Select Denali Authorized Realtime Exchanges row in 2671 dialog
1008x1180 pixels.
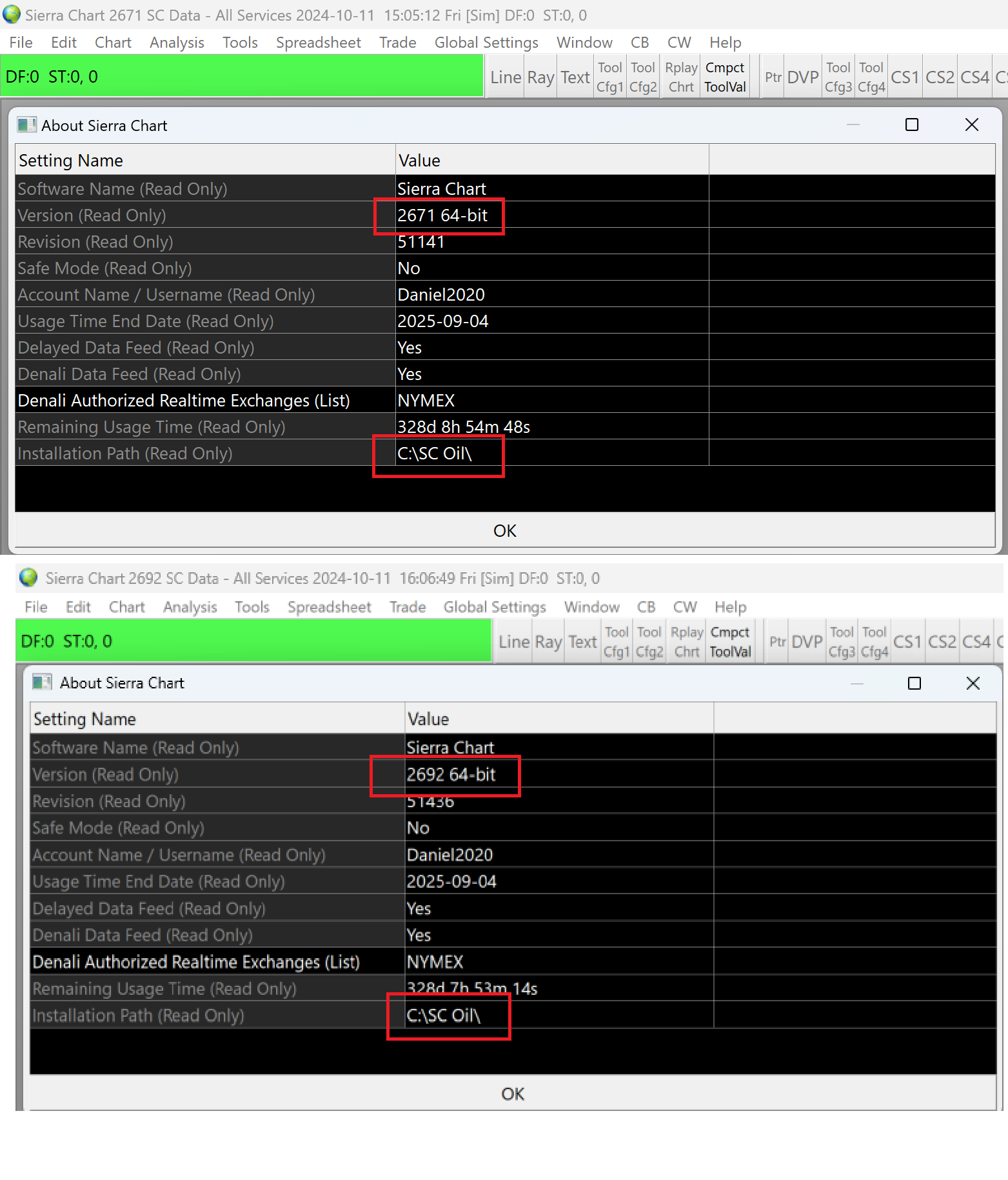505,400
